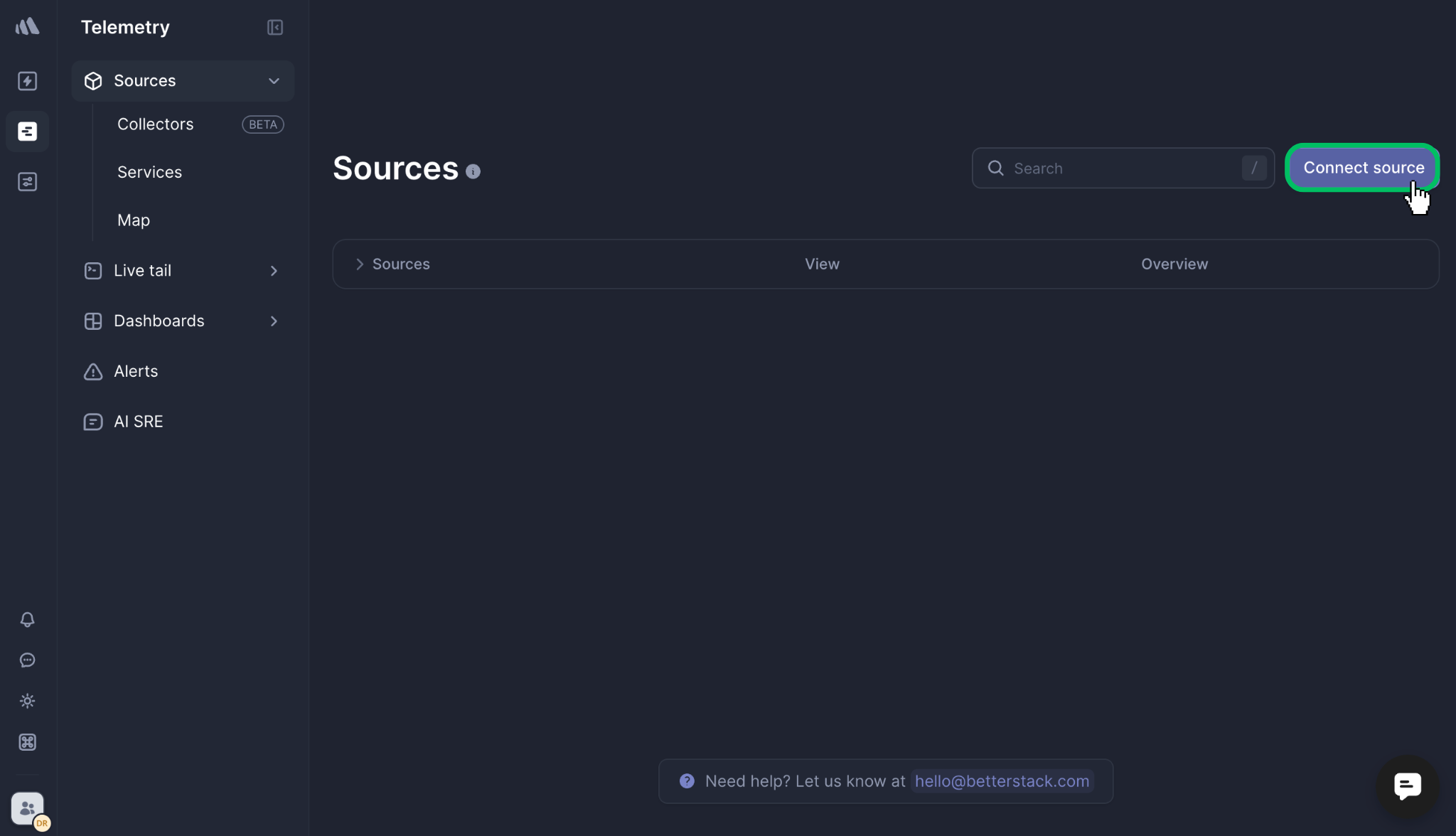Expand the Live tail section
Image resolution: width=1456 pixels, height=836 pixels.
[x=274, y=270]
